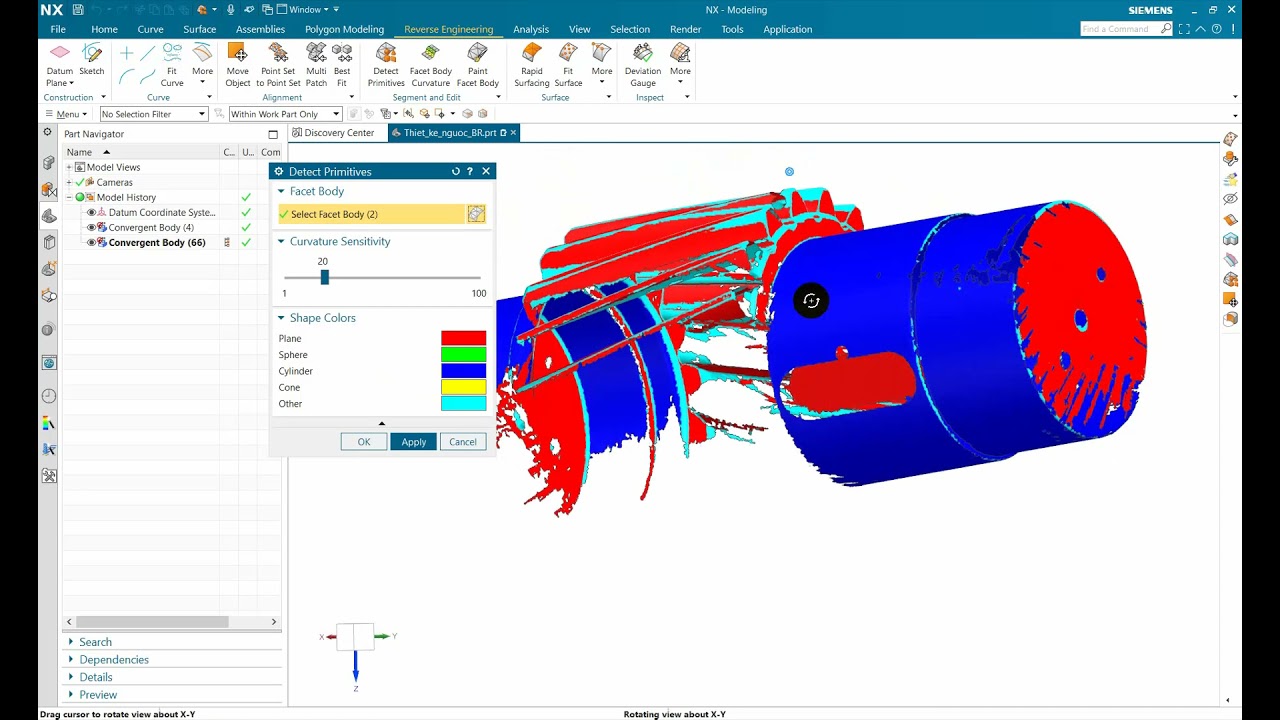The width and height of the screenshot is (1280, 720).
Task: Change the Plane red color swatch
Action: [x=463, y=338]
